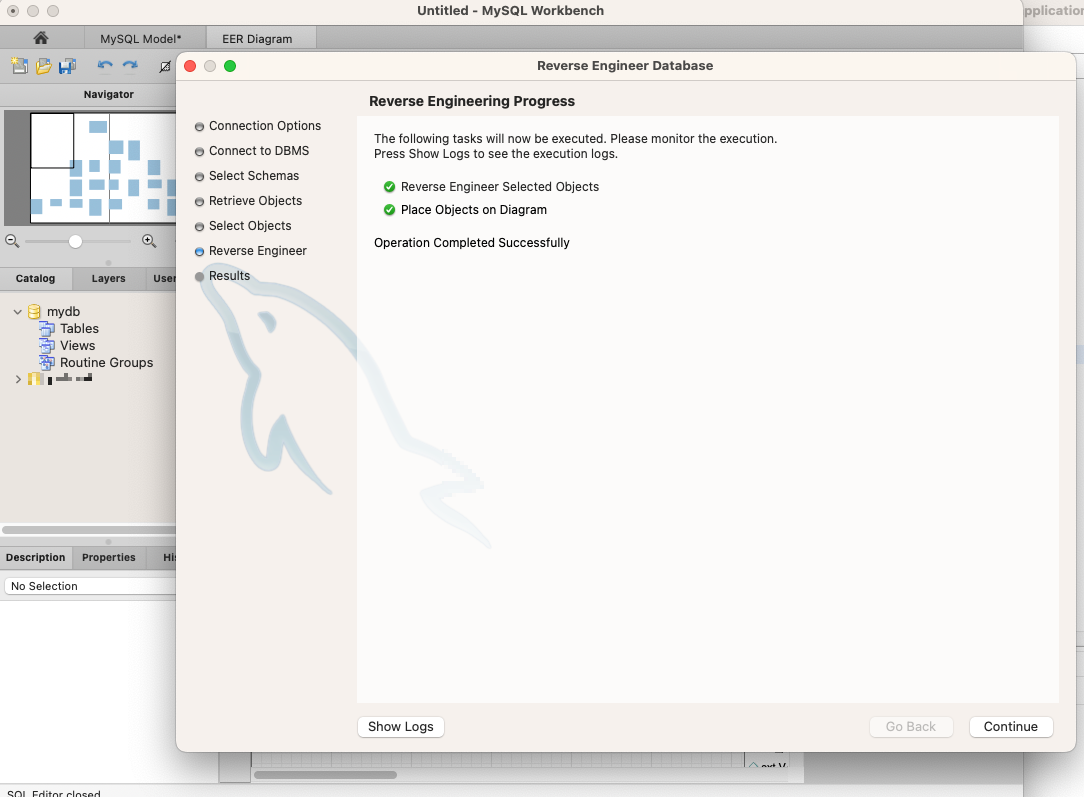
Task: Switch to the MySQL Model tab
Action: click(140, 39)
